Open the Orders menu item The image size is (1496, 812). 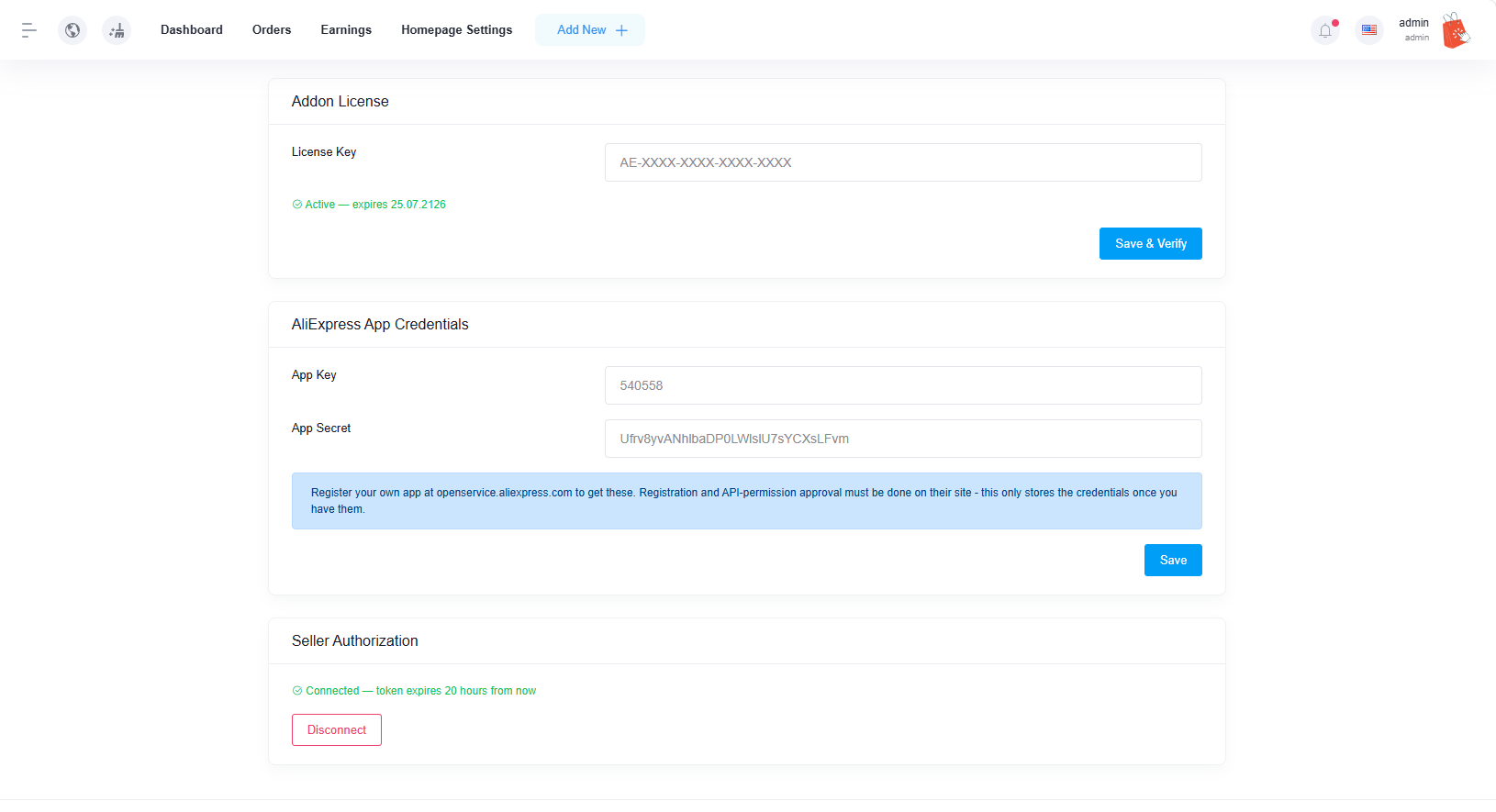(x=272, y=29)
